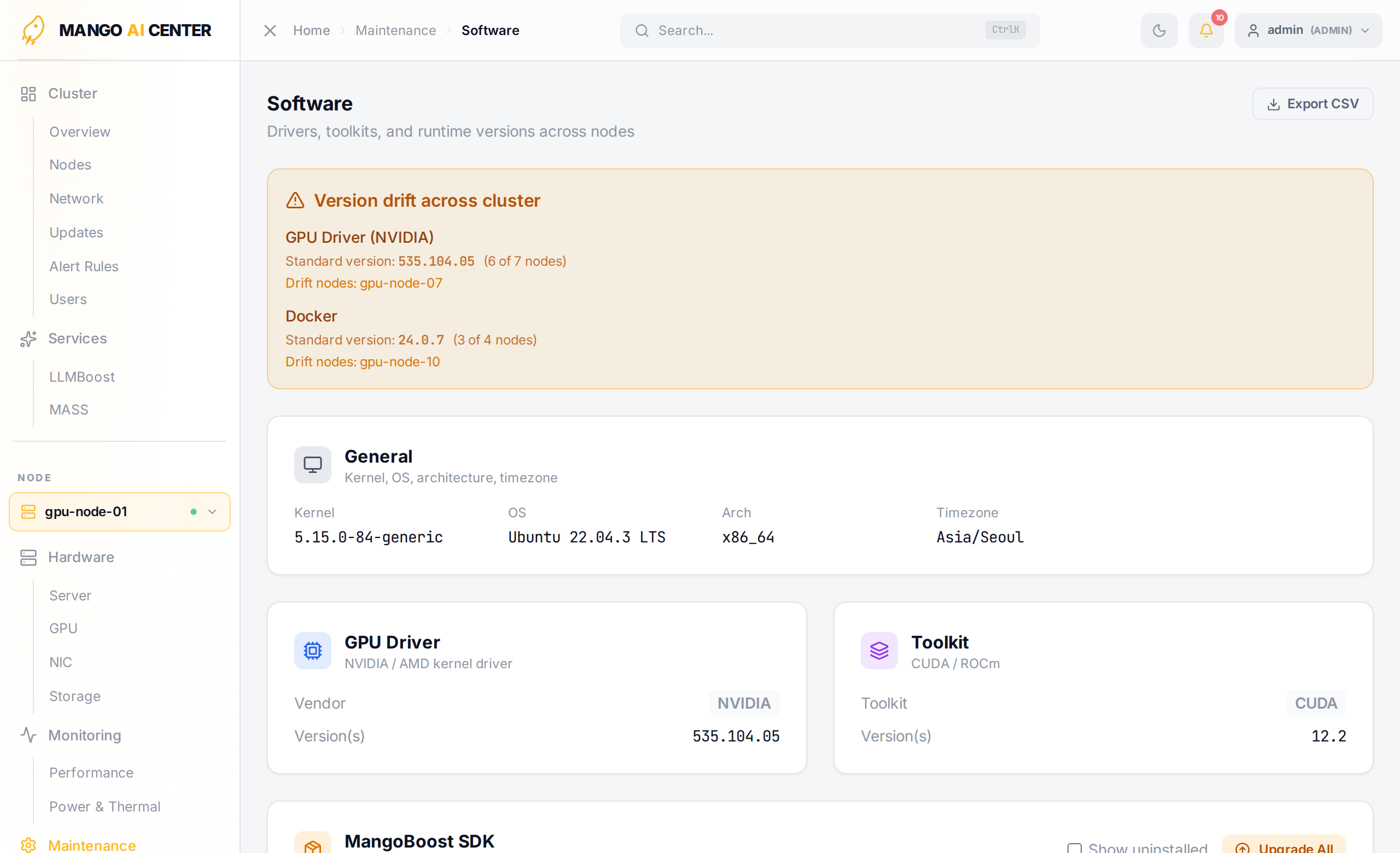Image resolution: width=1400 pixels, height=853 pixels.
Task: Click kernel value 5.15.0-84-generic
Action: [x=368, y=537]
